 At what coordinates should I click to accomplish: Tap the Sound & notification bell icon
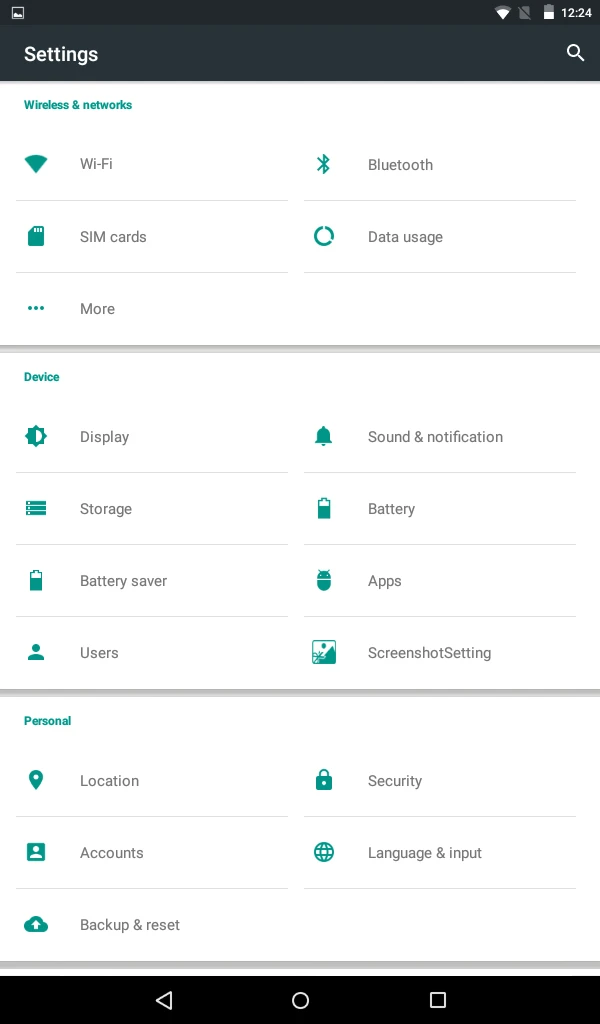pos(323,436)
